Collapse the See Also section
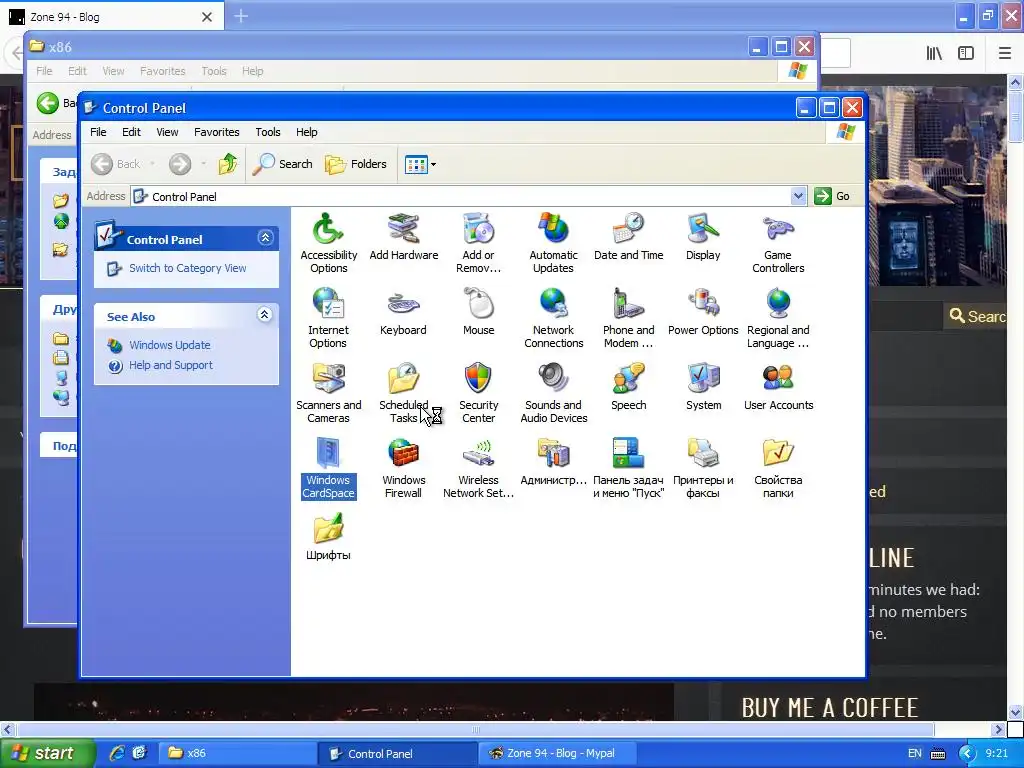Screen dimensions: 1024x768 (x=264, y=315)
